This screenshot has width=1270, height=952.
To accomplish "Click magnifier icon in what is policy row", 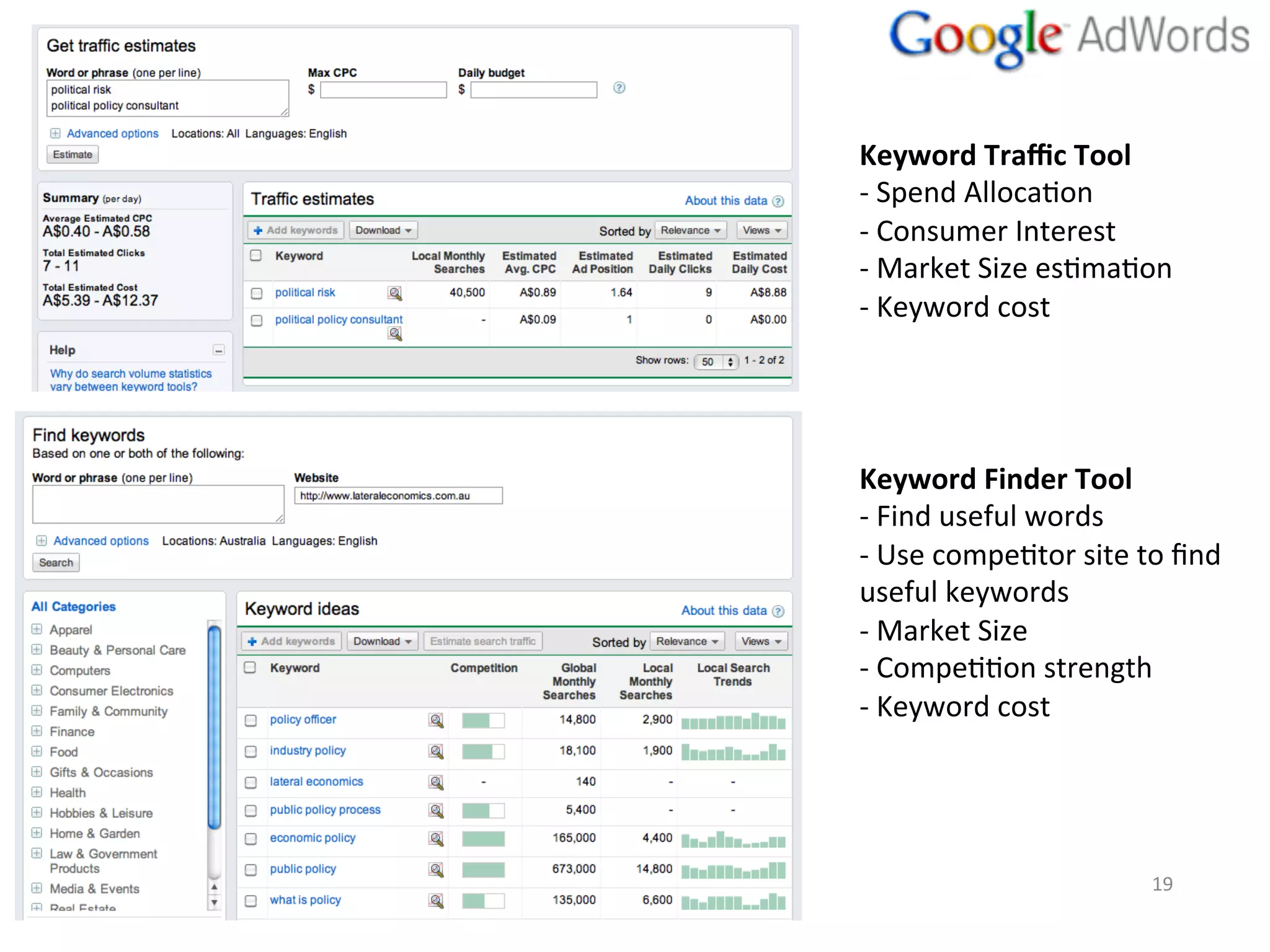I will (436, 901).
